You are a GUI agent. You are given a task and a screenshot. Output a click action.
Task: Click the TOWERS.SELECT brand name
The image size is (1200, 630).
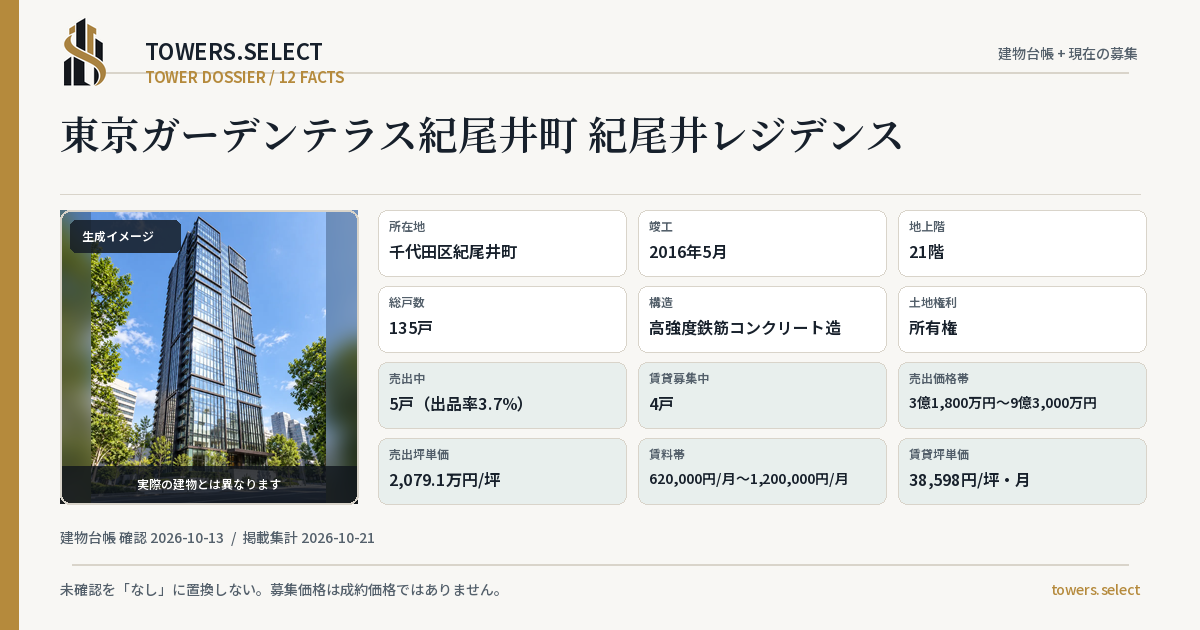pyautogui.click(x=234, y=52)
